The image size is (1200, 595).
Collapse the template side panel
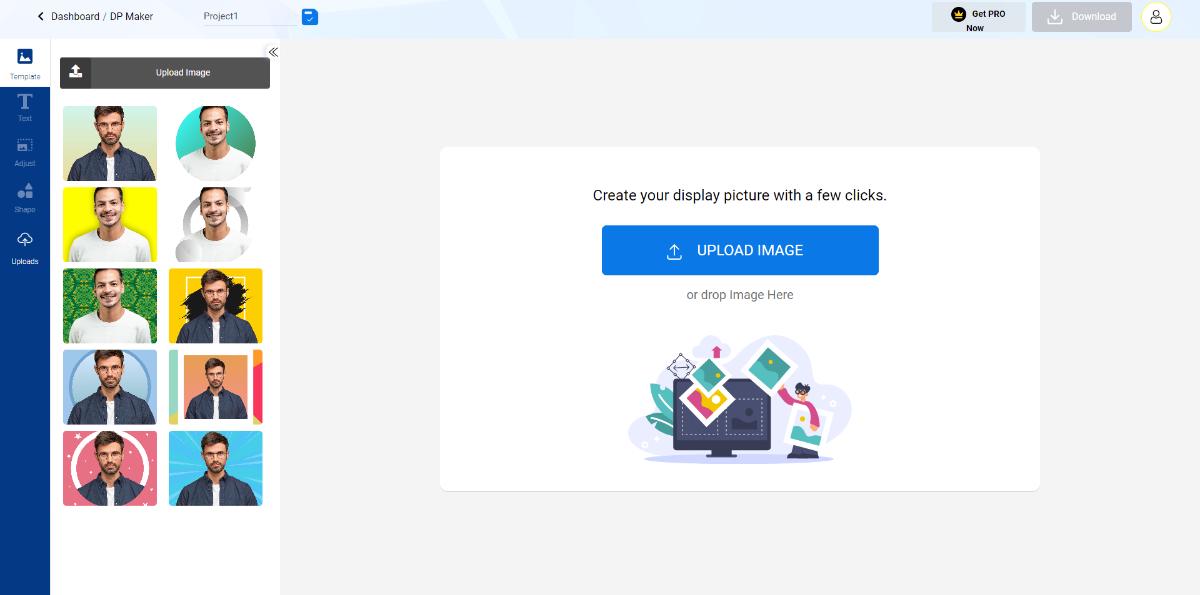coord(273,52)
